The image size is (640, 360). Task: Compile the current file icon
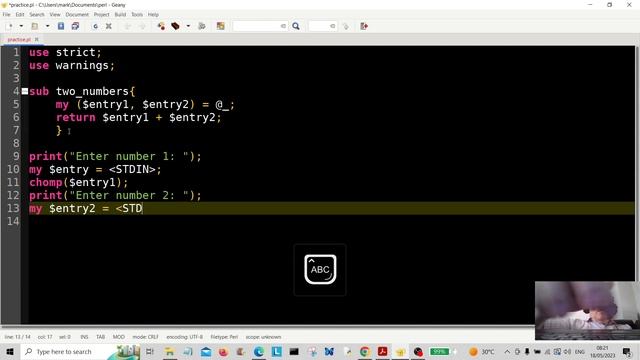pos(161,26)
